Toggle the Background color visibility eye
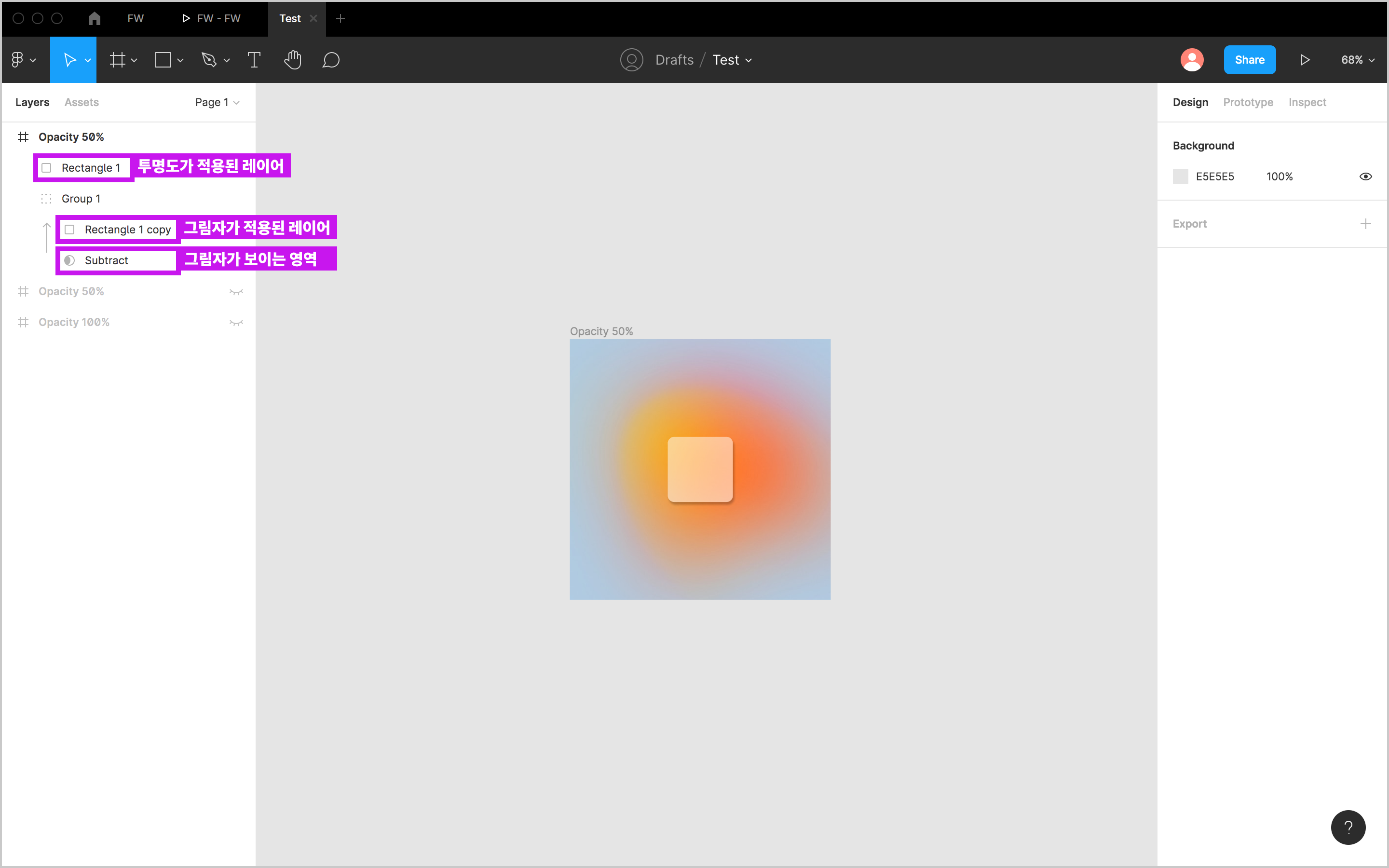This screenshot has height=868, width=1389. (x=1365, y=176)
